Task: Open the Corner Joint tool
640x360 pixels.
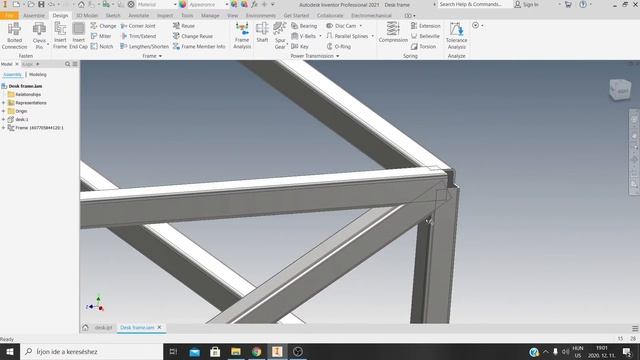Action: pos(138,26)
